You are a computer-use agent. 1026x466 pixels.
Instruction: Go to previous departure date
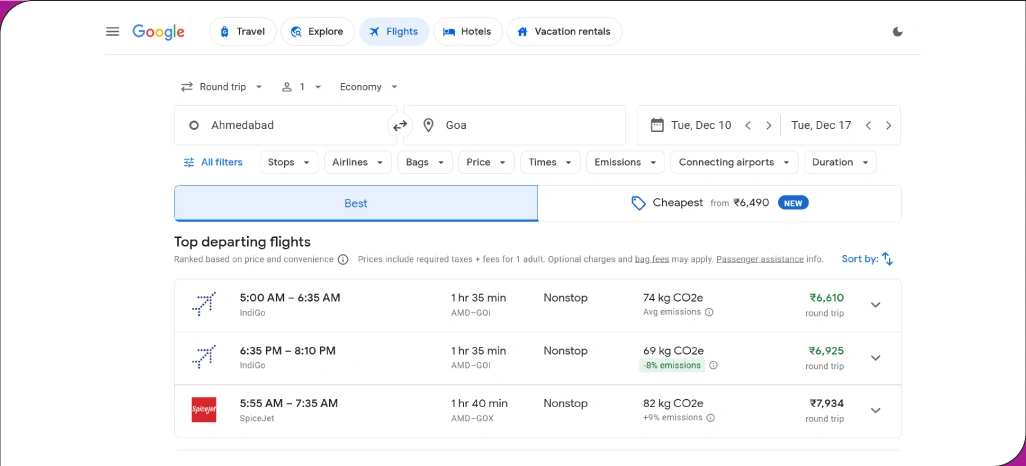click(x=748, y=125)
